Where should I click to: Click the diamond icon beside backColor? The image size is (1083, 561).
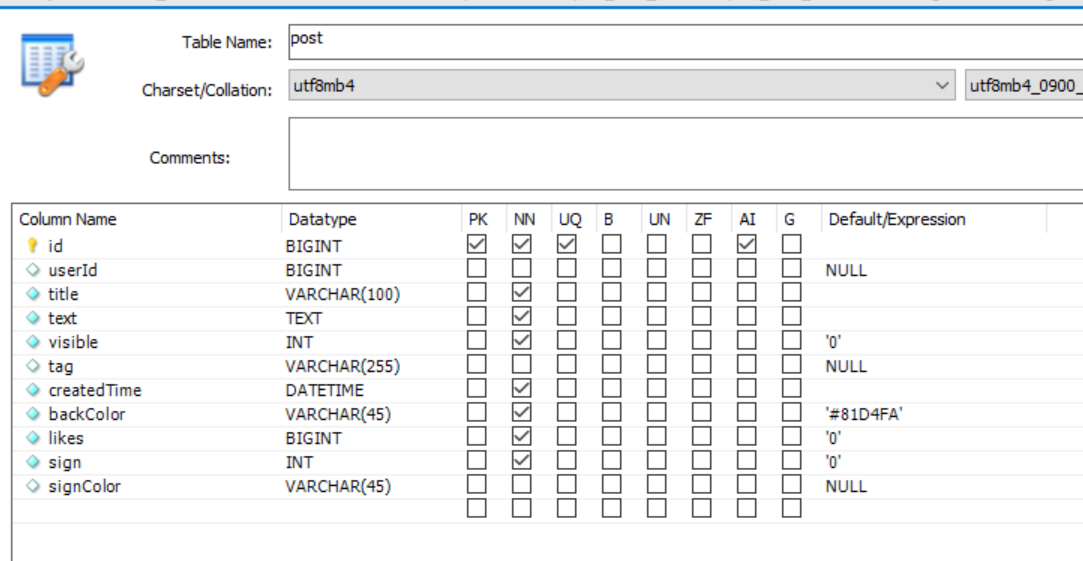[32, 414]
